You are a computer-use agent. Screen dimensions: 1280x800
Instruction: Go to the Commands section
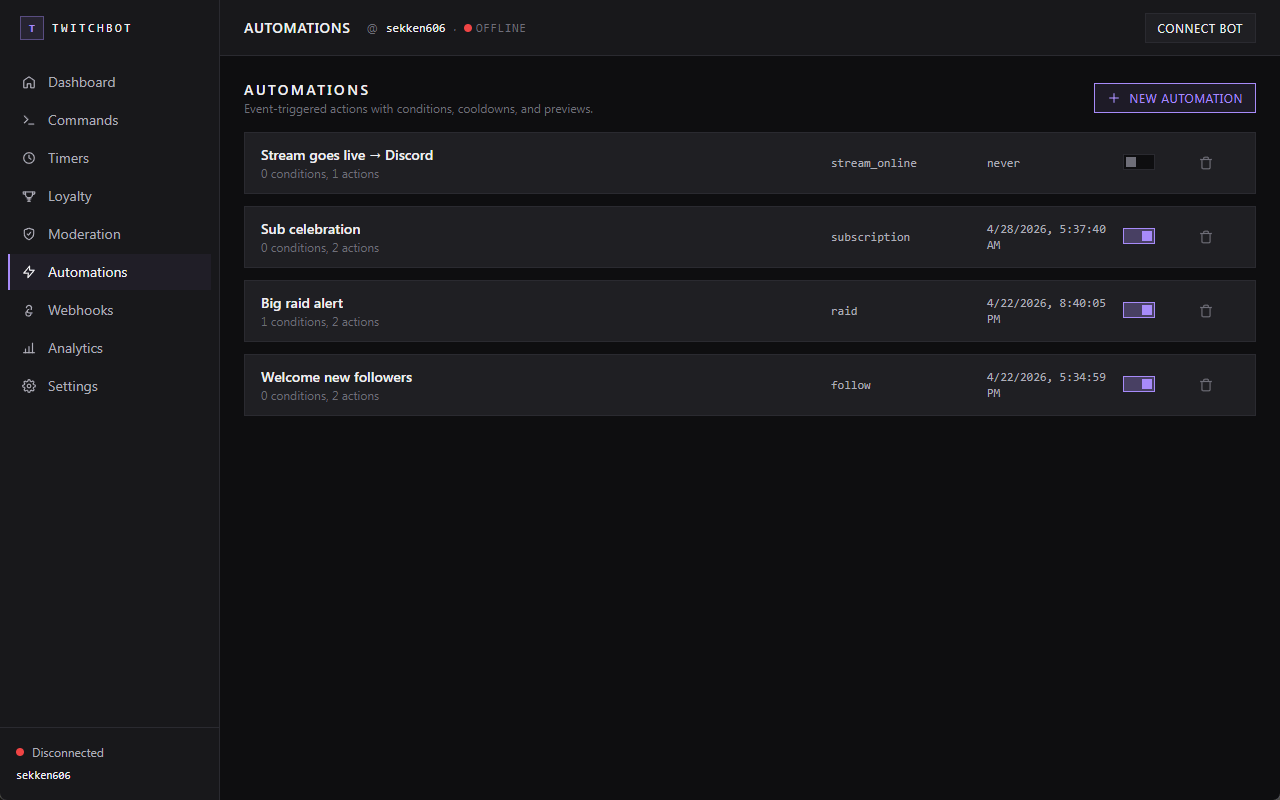tap(110, 120)
